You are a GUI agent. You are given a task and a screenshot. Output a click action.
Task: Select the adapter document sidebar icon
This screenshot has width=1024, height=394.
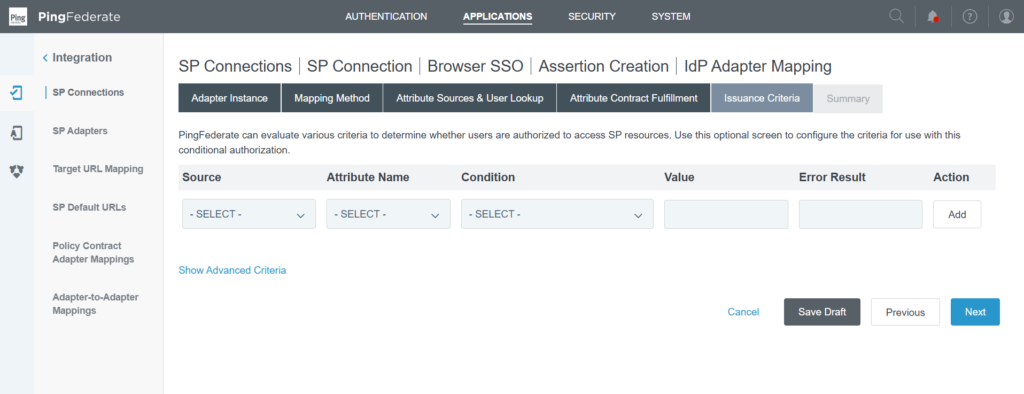17,133
